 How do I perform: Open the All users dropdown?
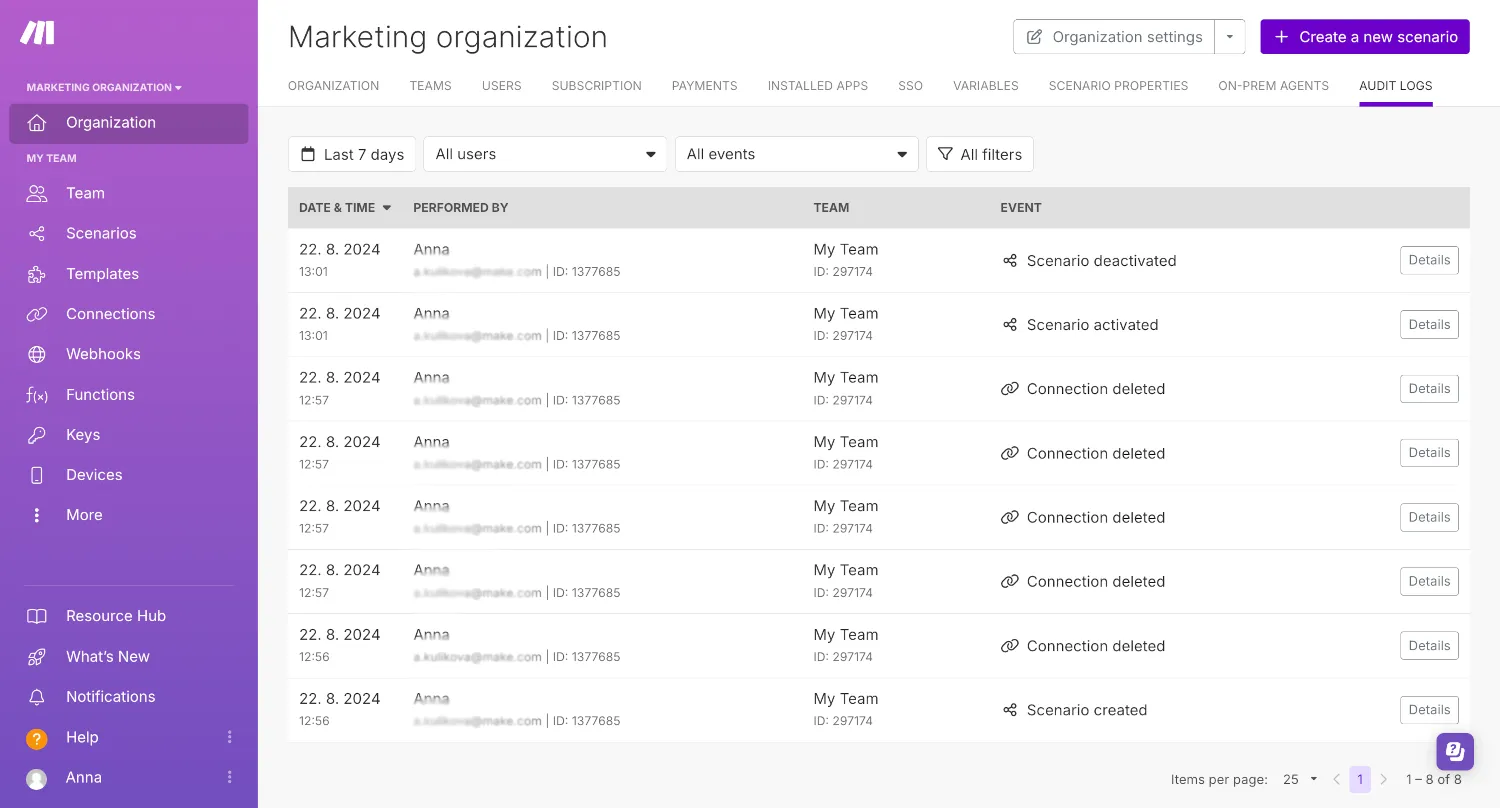click(545, 154)
